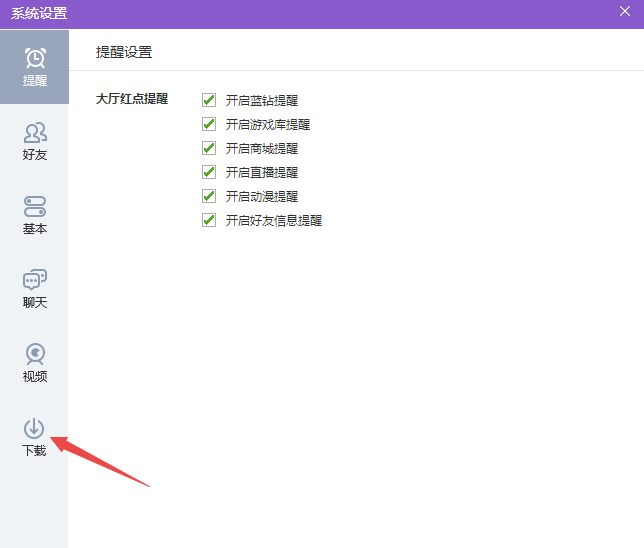Click the 提醒设置 page heading
This screenshot has width=644, height=548.
pyautogui.click(x=124, y=52)
